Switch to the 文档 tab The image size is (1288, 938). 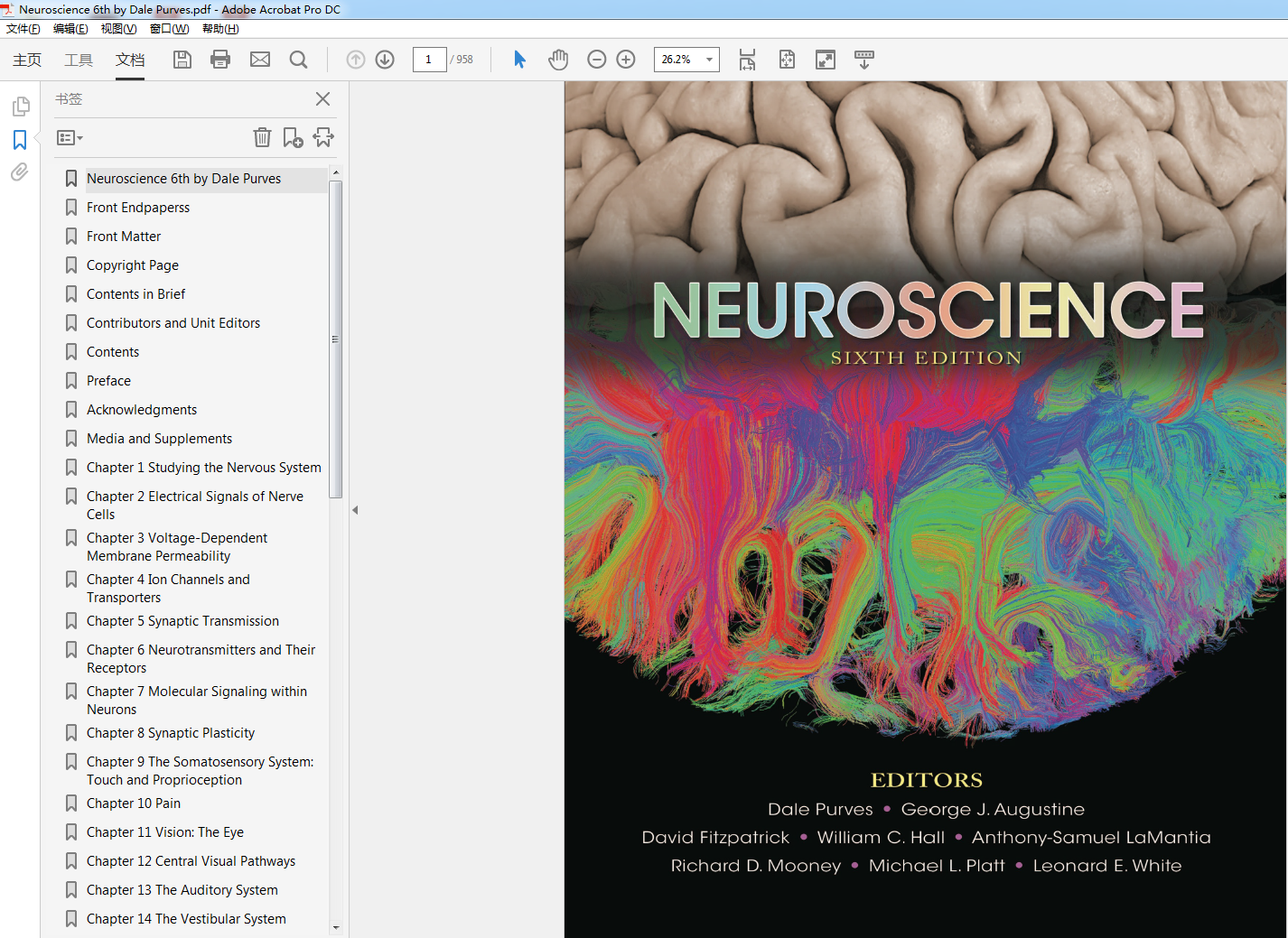click(130, 60)
